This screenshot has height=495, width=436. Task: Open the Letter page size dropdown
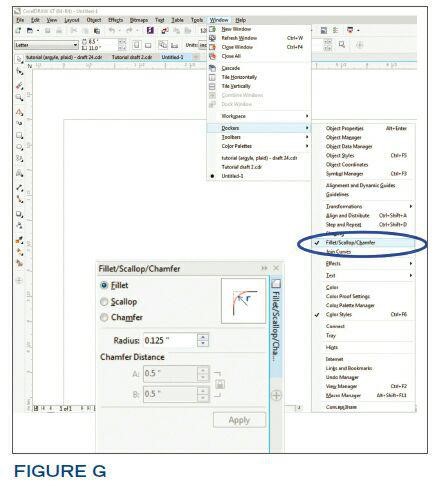coord(75,45)
